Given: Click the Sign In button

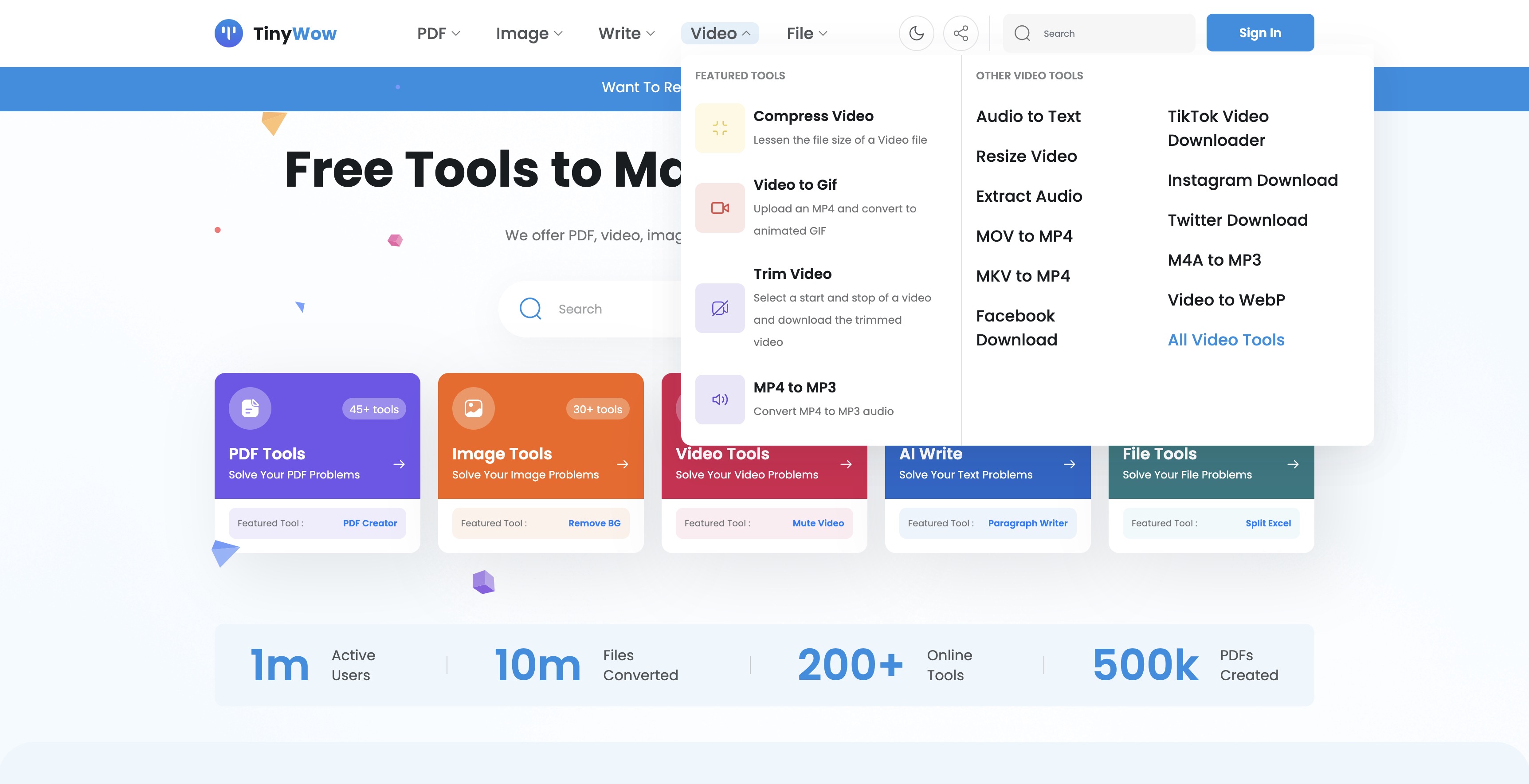Looking at the screenshot, I should [x=1259, y=33].
